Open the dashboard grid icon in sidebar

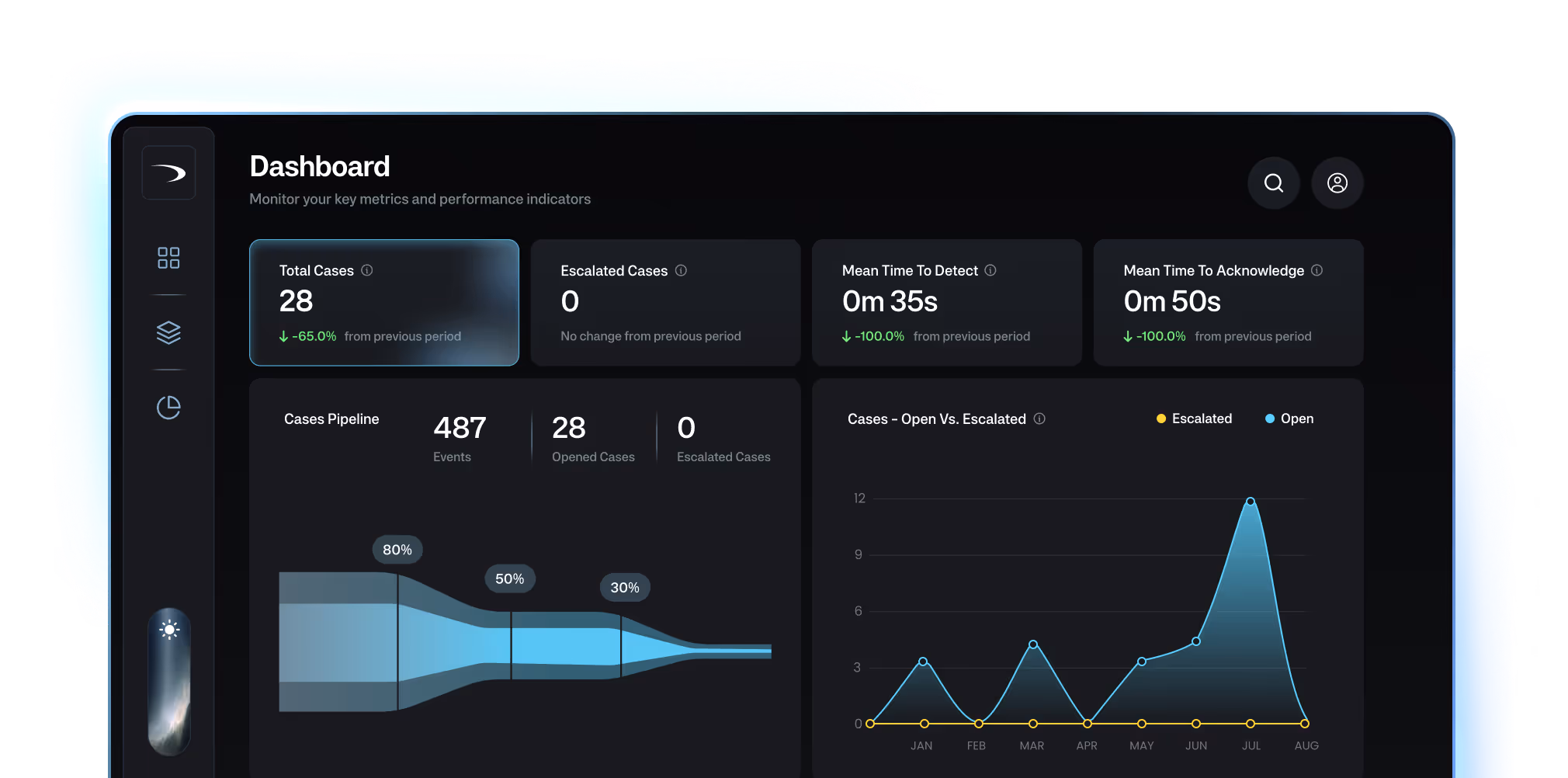(x=168, y=258)
